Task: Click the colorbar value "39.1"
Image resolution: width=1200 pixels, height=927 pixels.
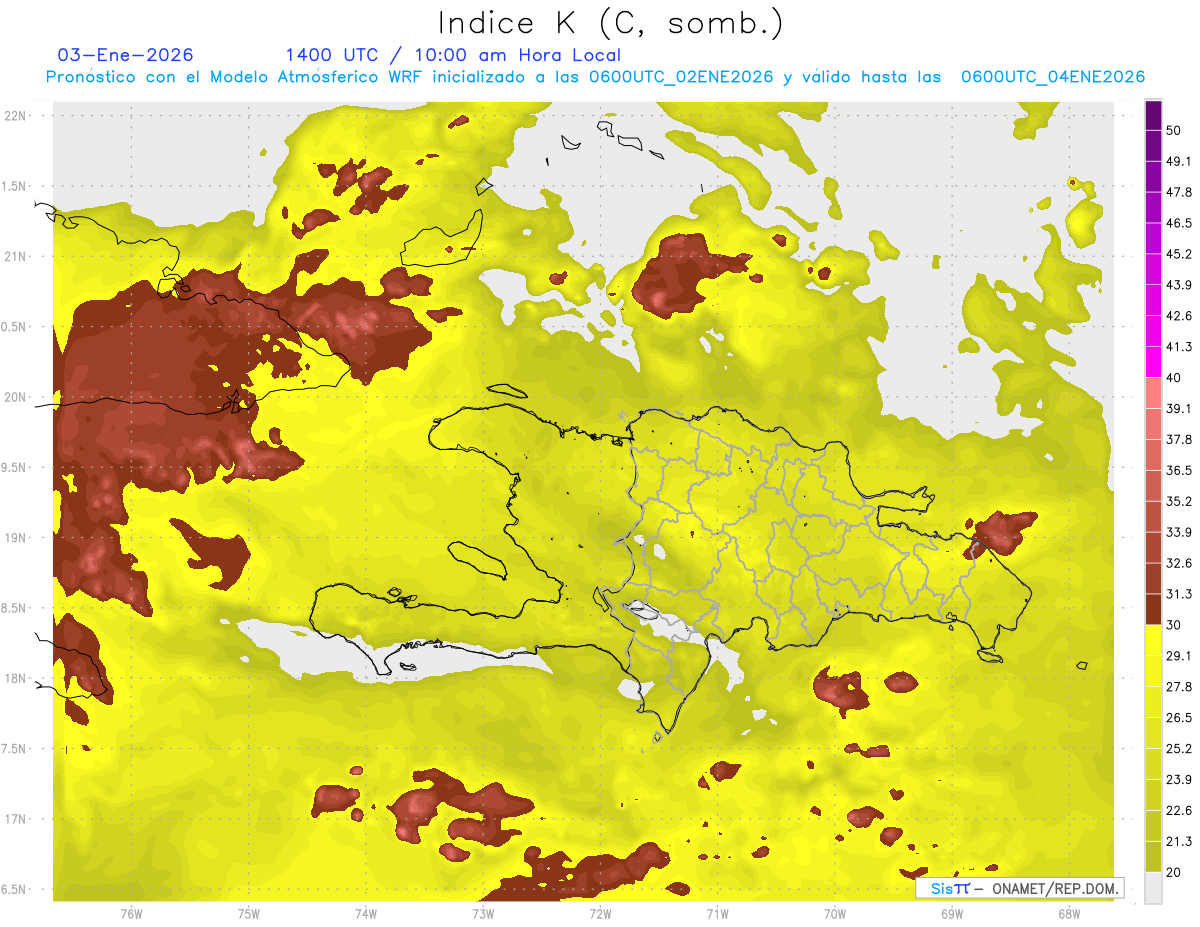Action: click(1179, 408)
